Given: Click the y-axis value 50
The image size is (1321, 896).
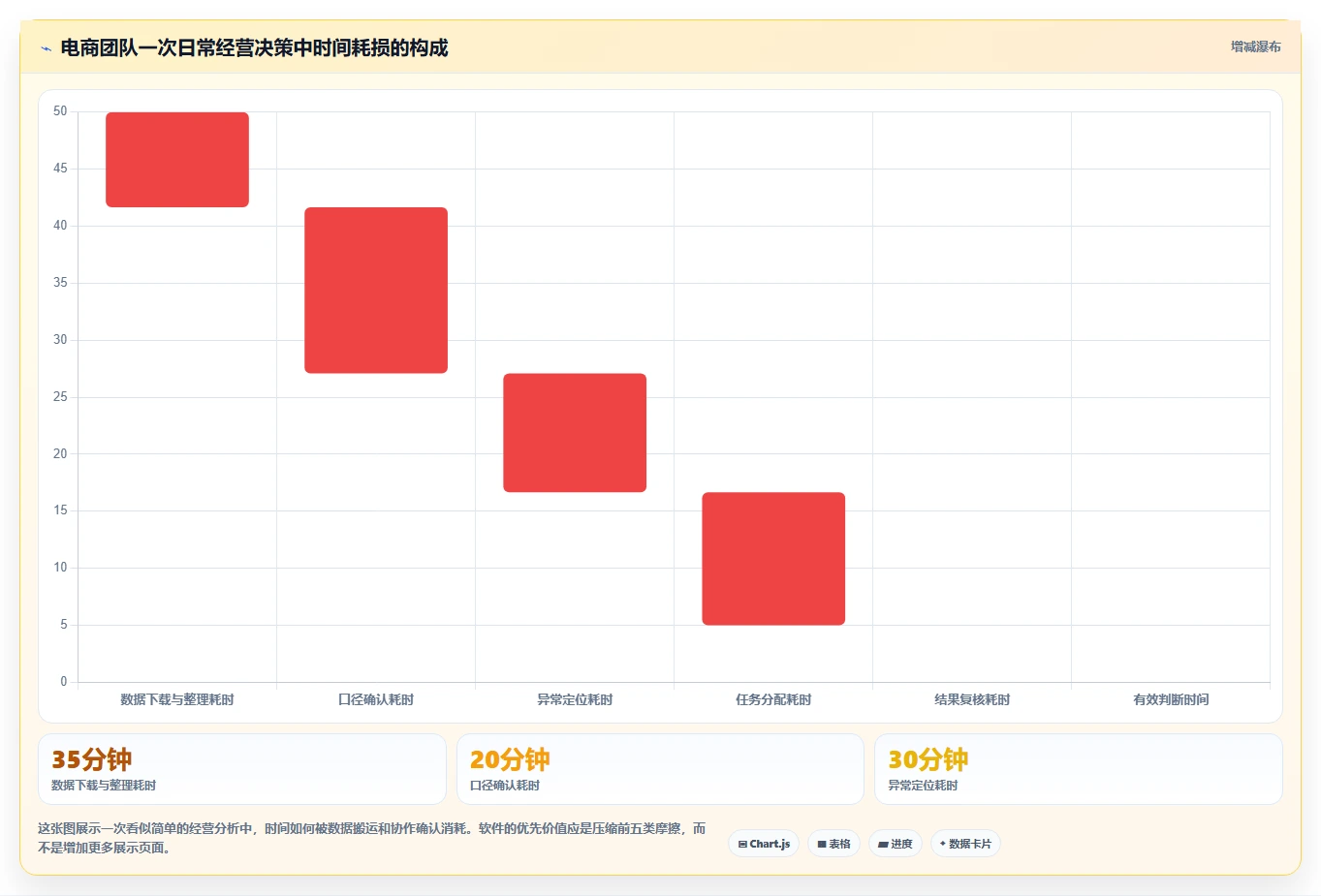Looking at the screenshot, I should pos(60,111).
